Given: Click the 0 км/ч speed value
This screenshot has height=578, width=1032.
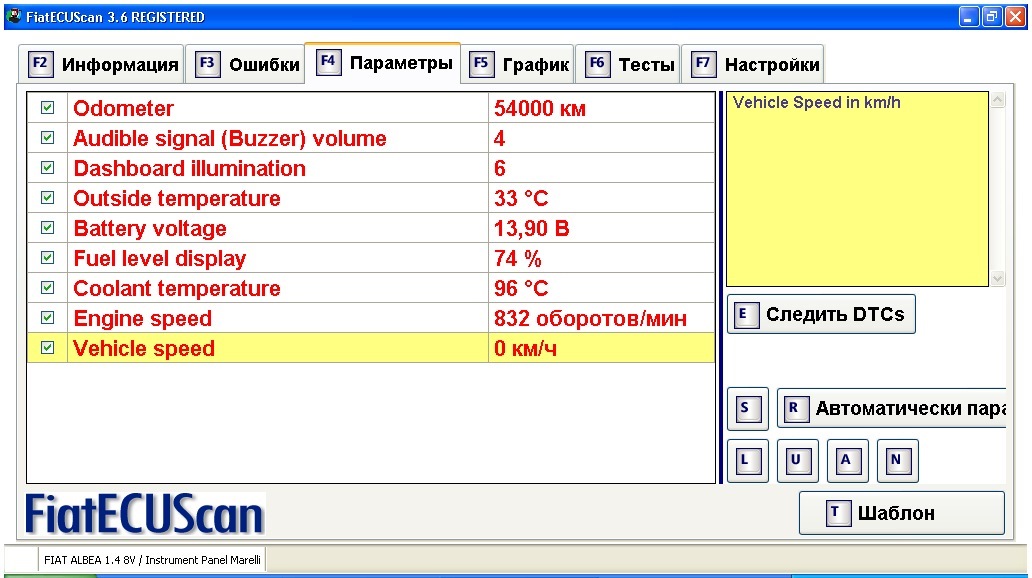Looking at the screenshot, I should coord(525,348).
